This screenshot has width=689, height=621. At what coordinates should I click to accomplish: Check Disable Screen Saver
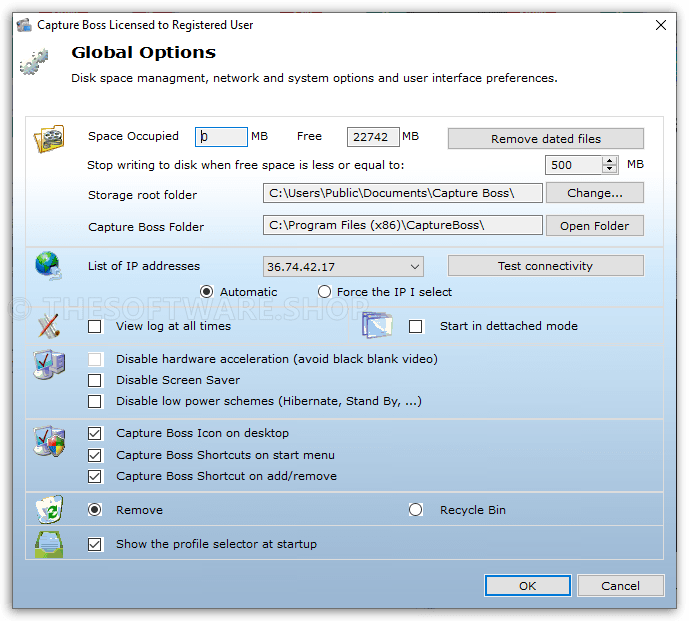94,380
